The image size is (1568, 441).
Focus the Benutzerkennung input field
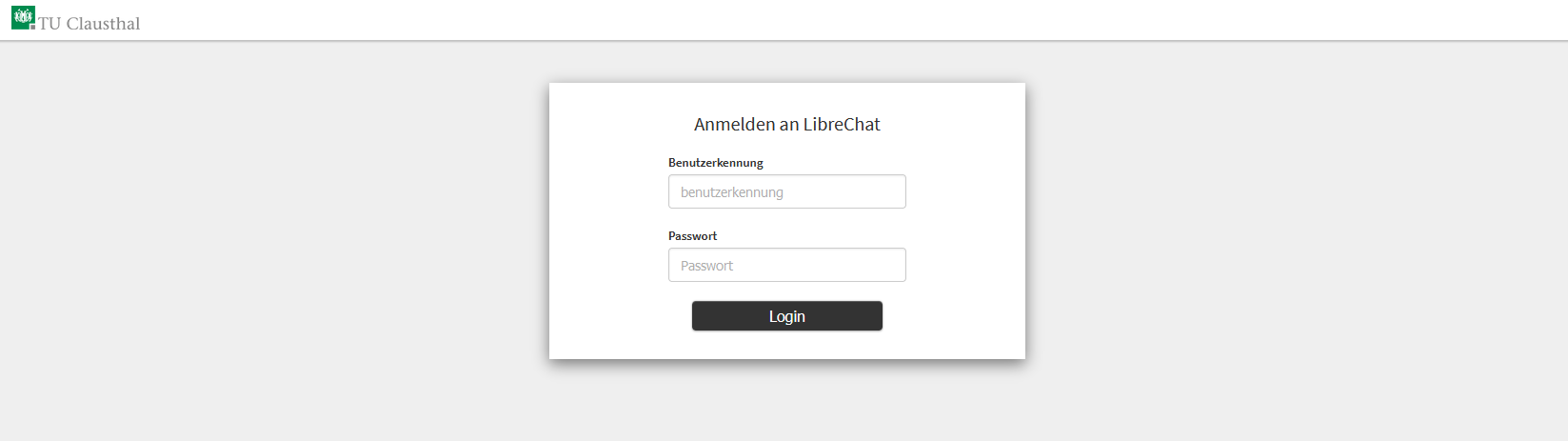tap(786, 191)
